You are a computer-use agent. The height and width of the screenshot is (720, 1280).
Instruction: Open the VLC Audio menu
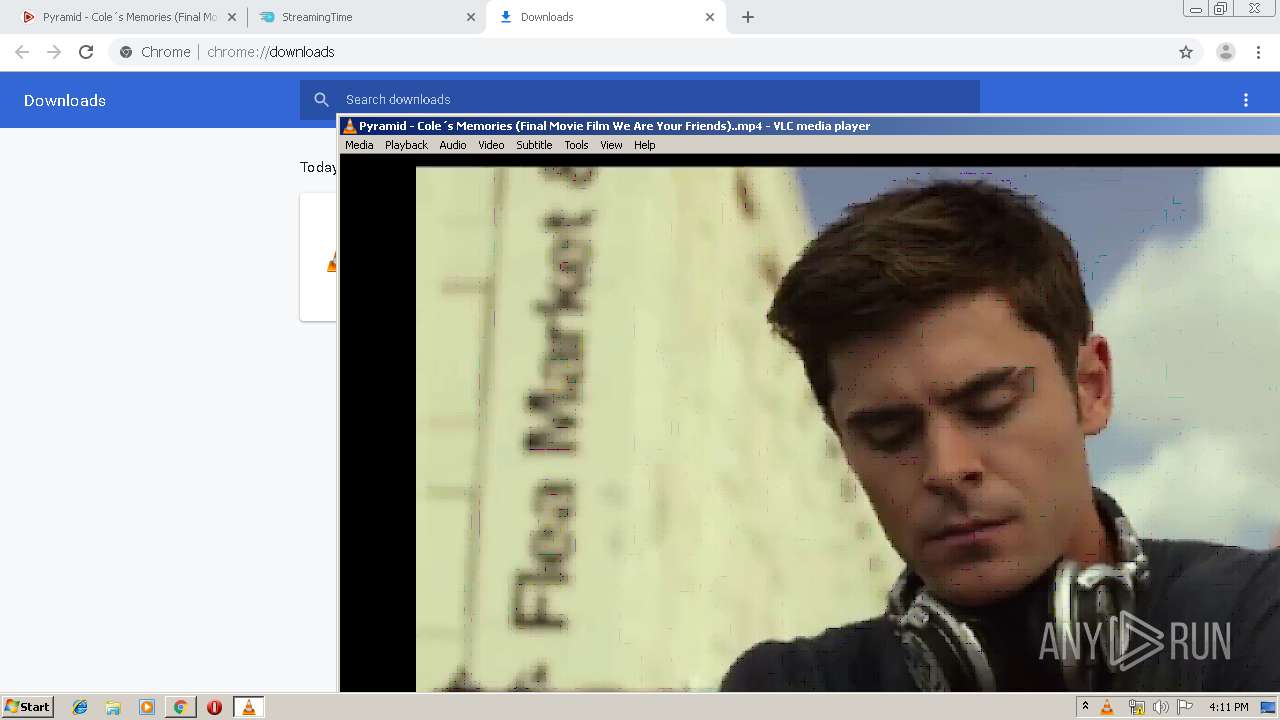(x=453, y=145)
